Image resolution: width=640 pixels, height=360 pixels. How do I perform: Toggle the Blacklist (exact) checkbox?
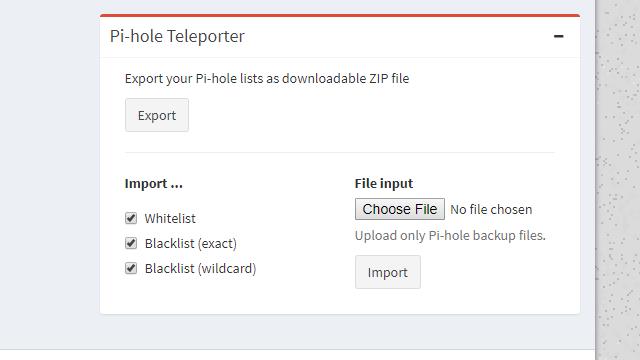point(131,243)
